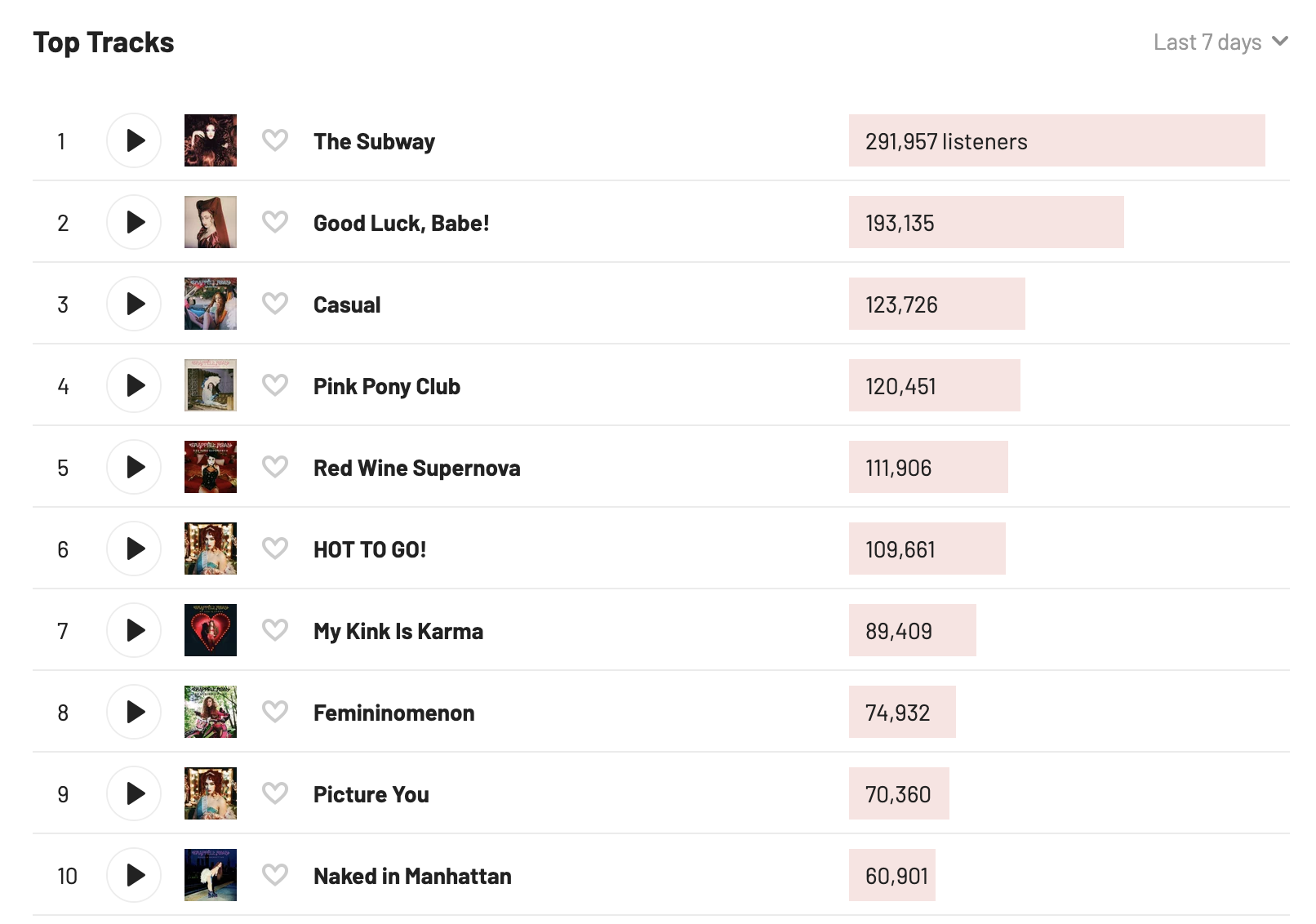Viewport: 1316px width, 924px height.
Task: Play The Subway track
Action: [134, 140]
